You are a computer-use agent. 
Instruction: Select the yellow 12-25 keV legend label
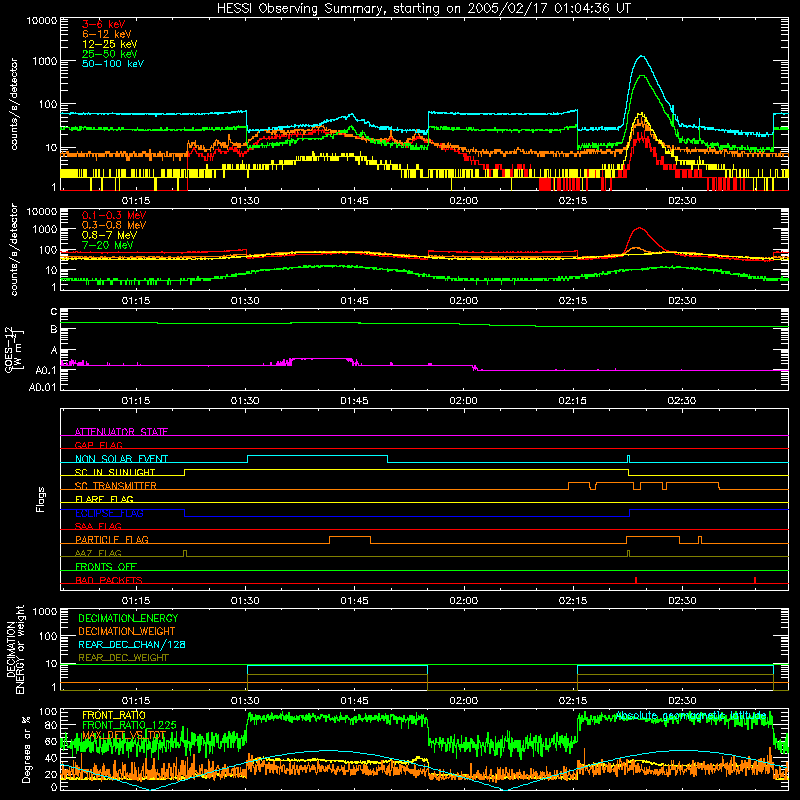[x=109, y=44]
